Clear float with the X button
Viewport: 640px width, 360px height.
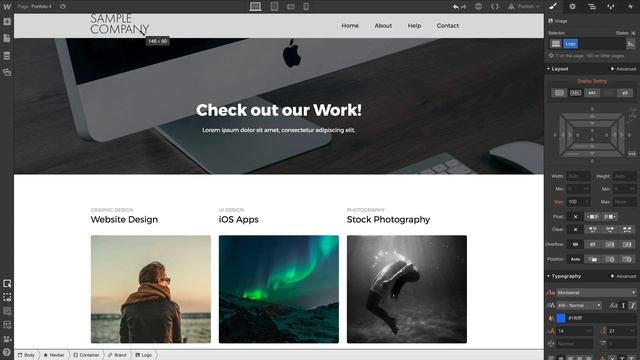tap(576, 217)
